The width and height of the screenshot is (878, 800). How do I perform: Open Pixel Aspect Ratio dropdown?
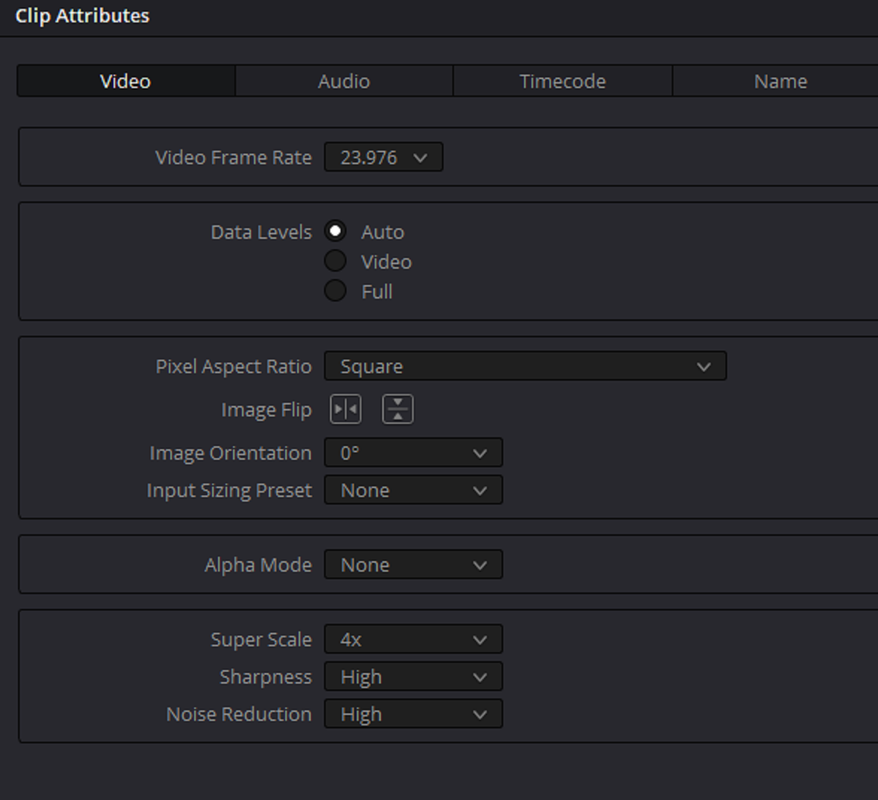(x=525, y=366)
